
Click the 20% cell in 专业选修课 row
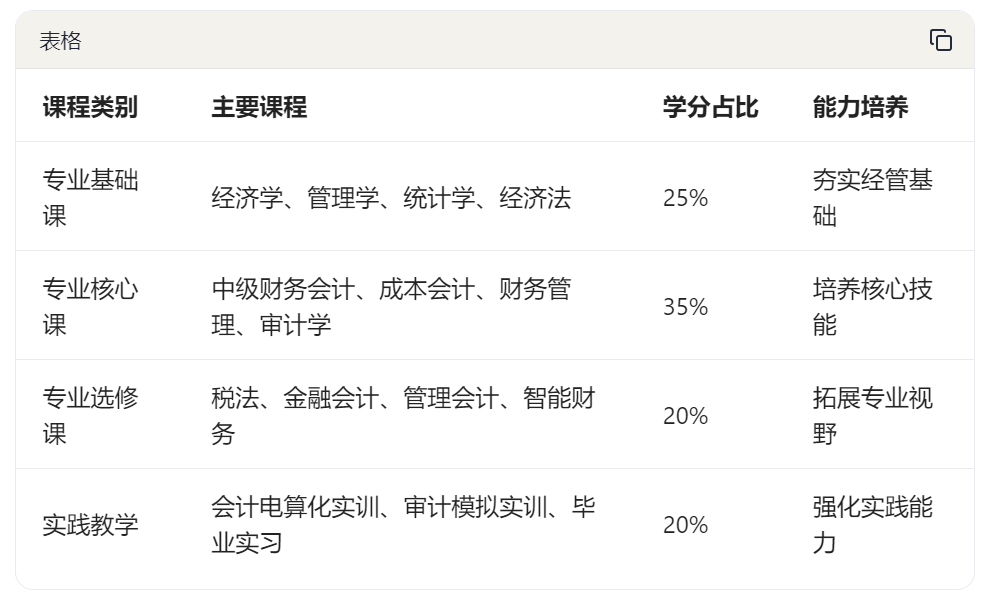685,416
